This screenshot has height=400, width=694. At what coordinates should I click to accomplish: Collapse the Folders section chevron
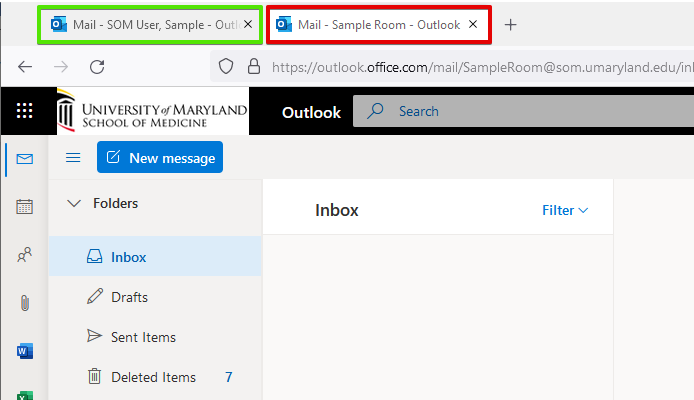click(73, 204)
